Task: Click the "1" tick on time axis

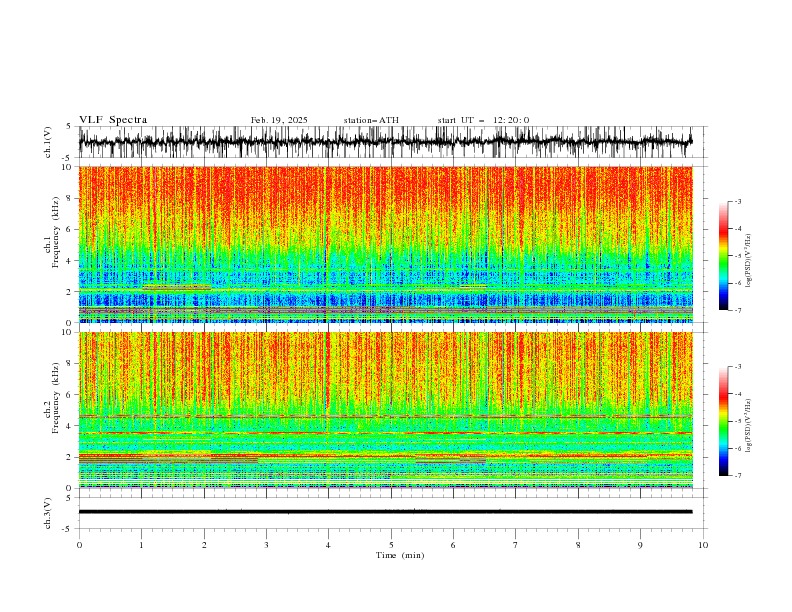Action: point(141,545)
